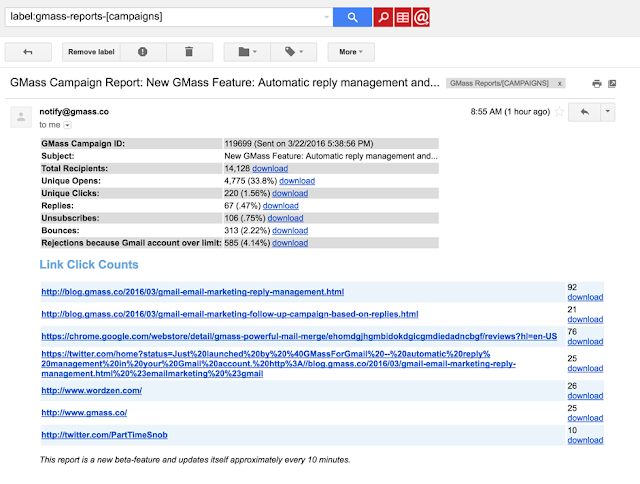Print the conversation
The height and width of the screenshot is (484, 640).
pos(597,84)
